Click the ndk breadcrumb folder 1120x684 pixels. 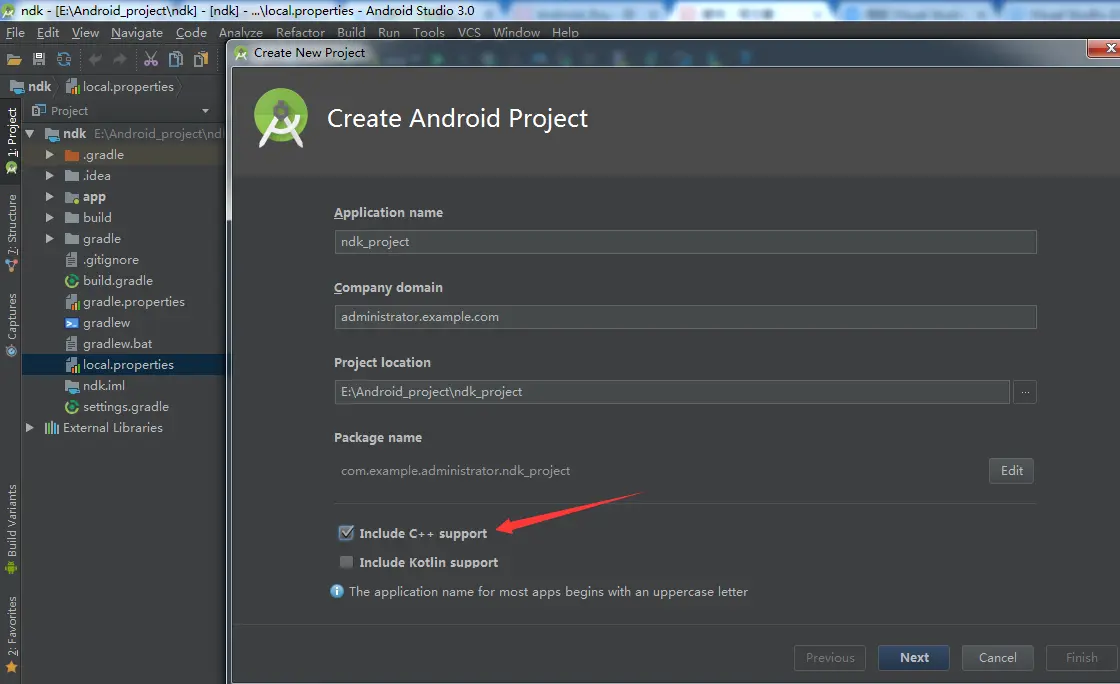point(31,86)
